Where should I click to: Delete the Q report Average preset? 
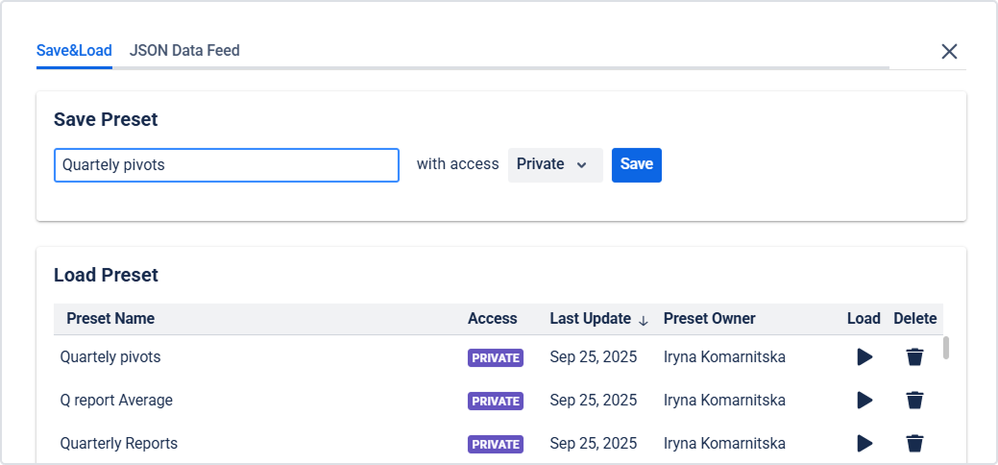tap(914, 400)
